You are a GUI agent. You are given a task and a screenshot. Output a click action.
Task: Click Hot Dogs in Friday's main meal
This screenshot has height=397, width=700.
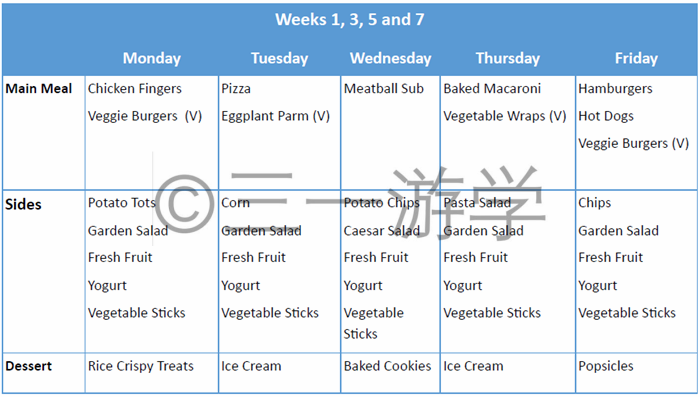click(x=606, y=116)
